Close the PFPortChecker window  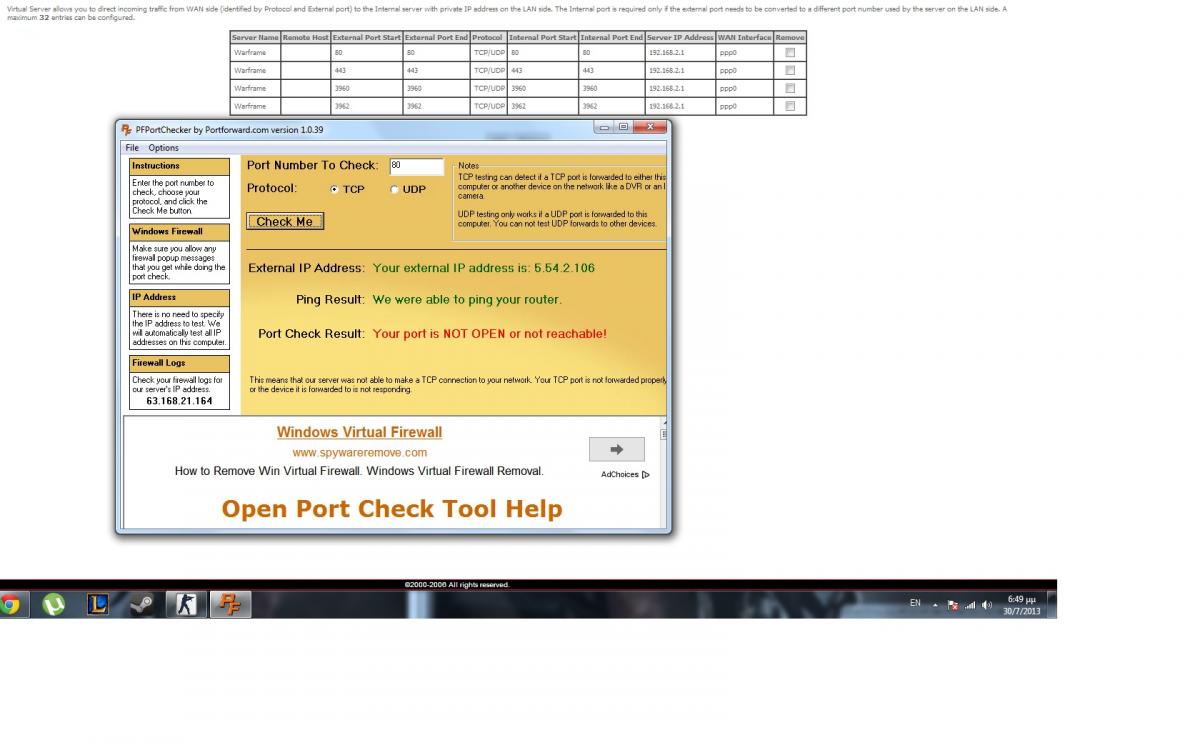[649, 127]
